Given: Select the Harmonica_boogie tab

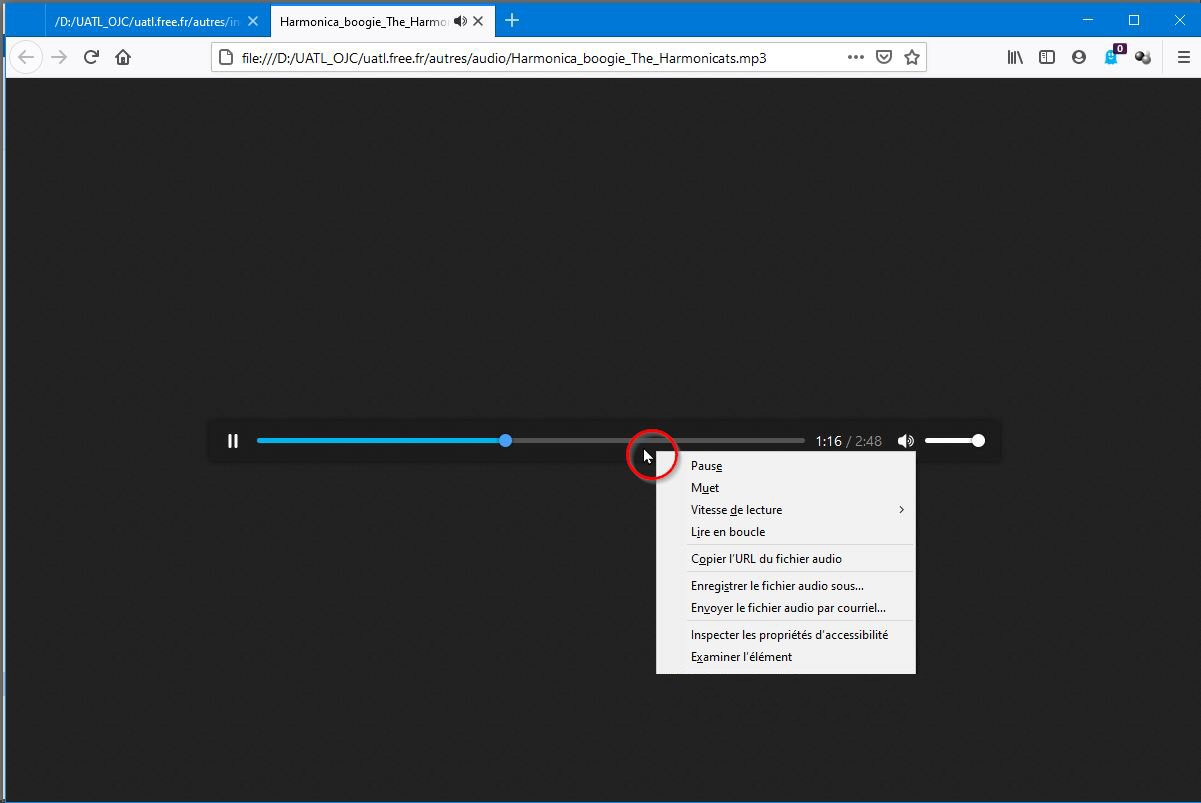Looking at the screenshot, I should tap(362, 21).
